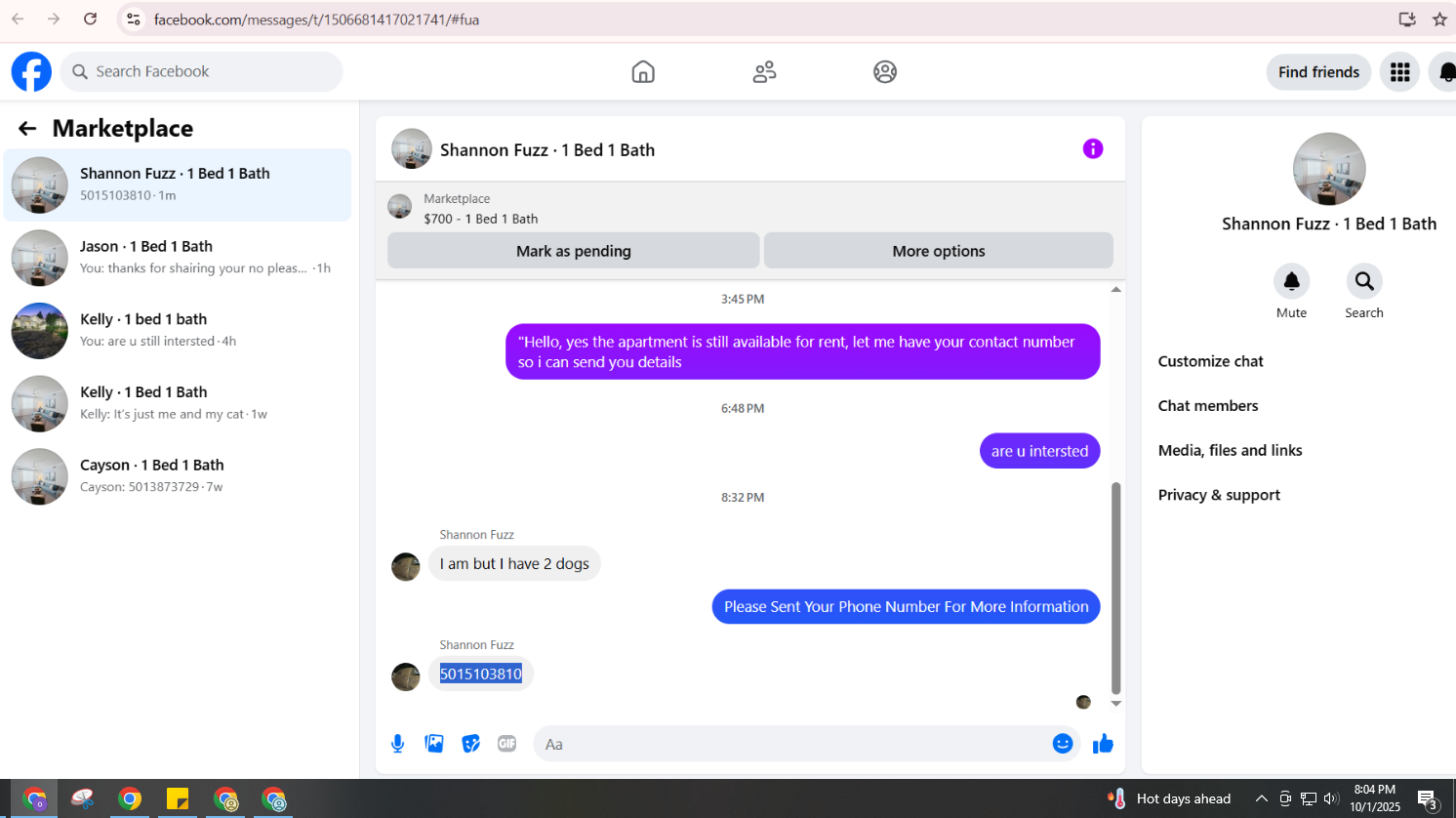Click the Aa message input field
This screenshot has width=1456, height=818.
[x=790, y=744]
